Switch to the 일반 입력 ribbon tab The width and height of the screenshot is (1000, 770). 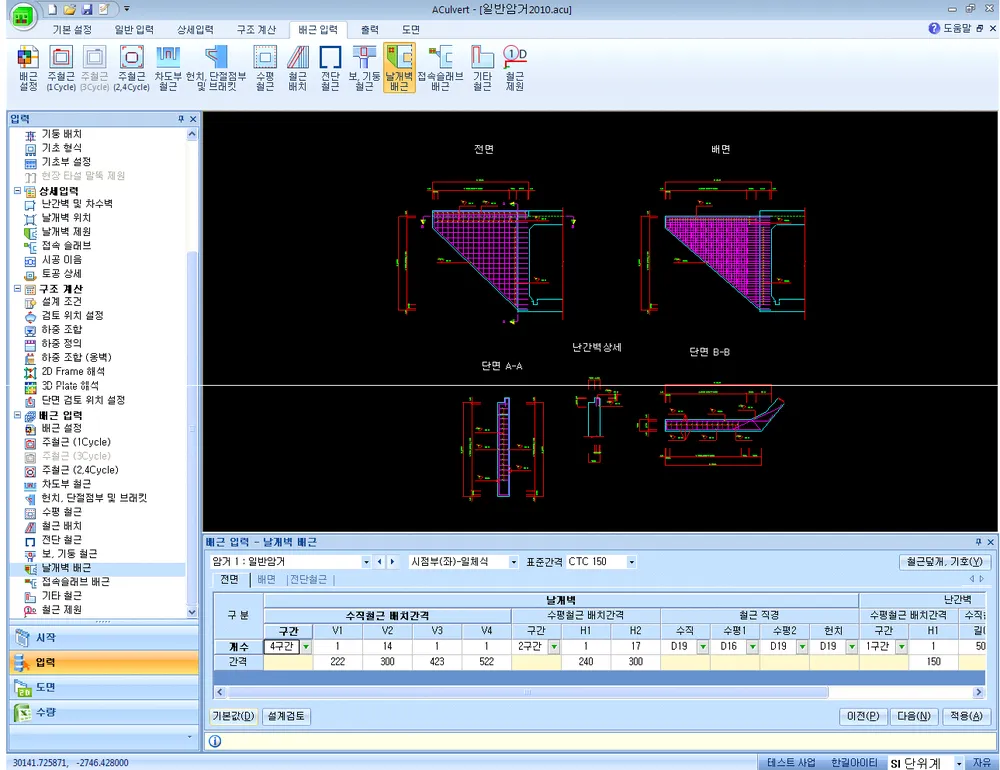pos(134,30)
